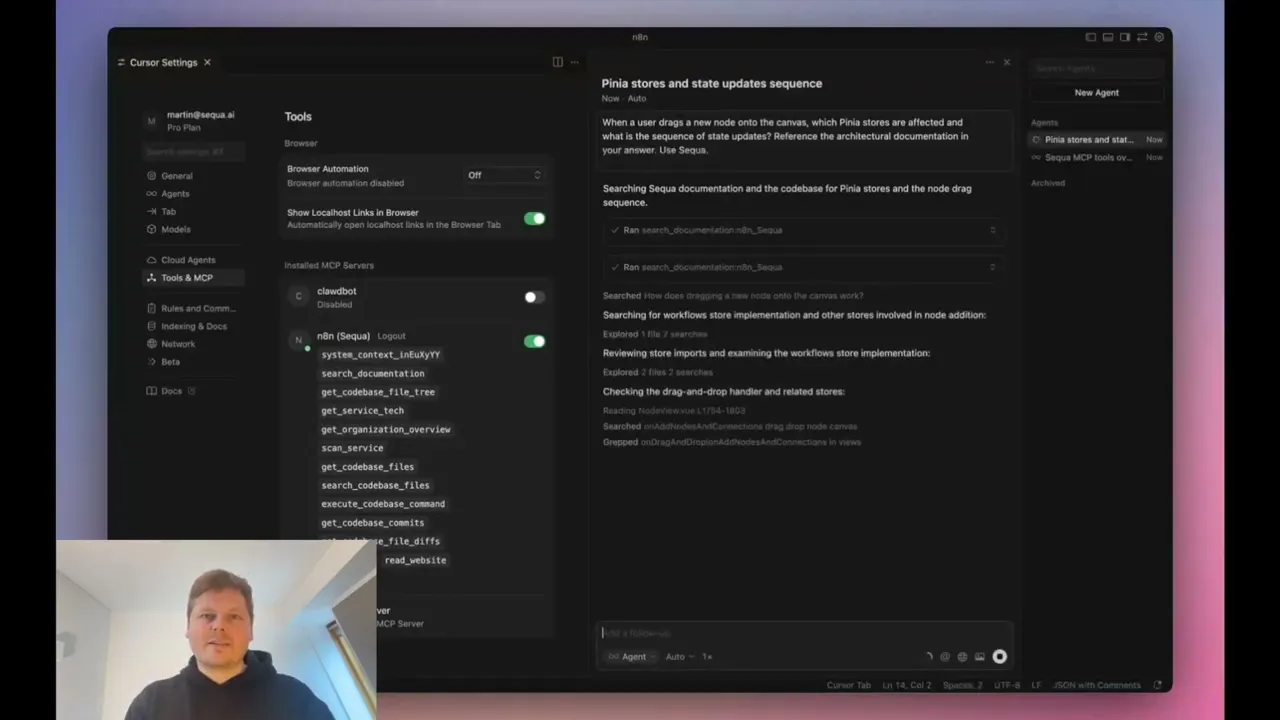
Task: Select Pinia stores and stat... agent
Action: click(x=1097, y=140)
